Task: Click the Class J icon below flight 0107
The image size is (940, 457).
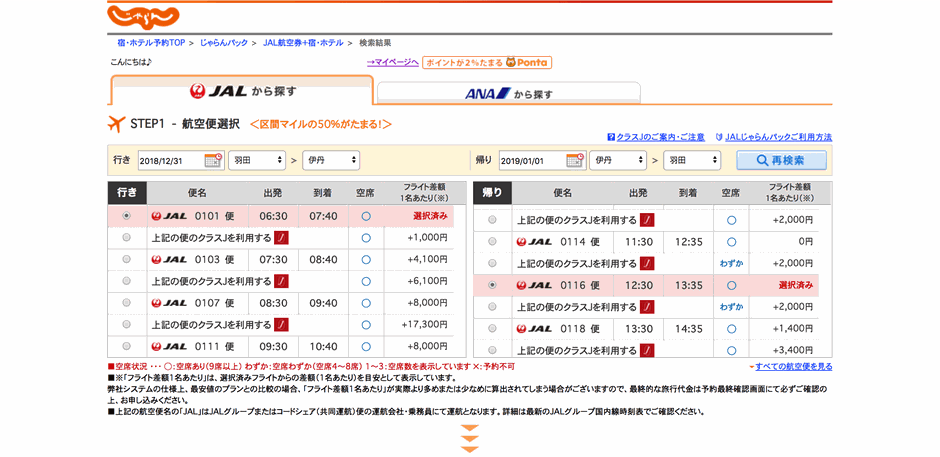Action: (282, 324)
